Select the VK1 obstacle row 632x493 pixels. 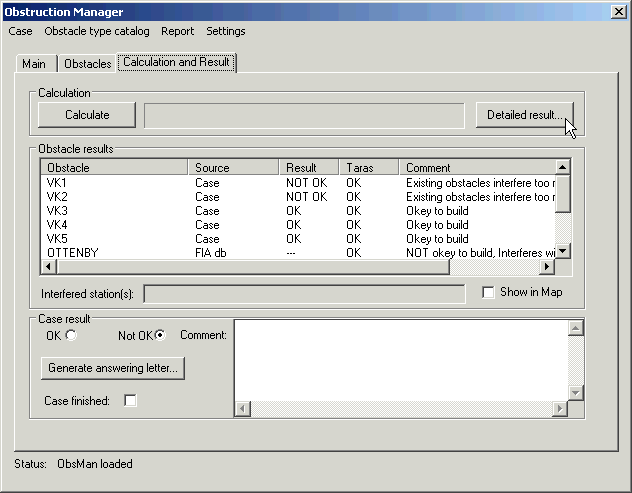pyautogui.click(x=298, y=183)
